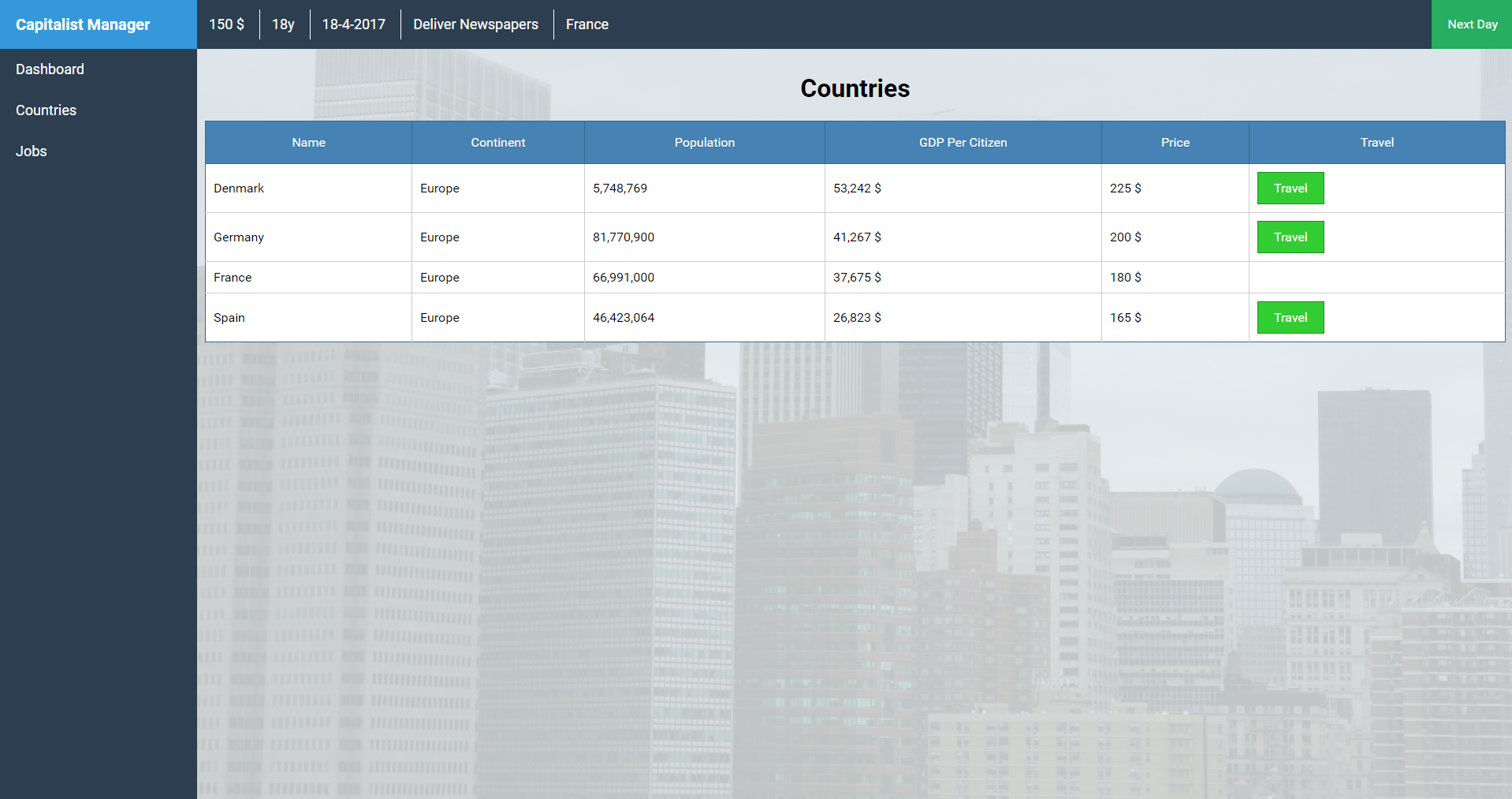Click Europe in the Germany row

440,237
